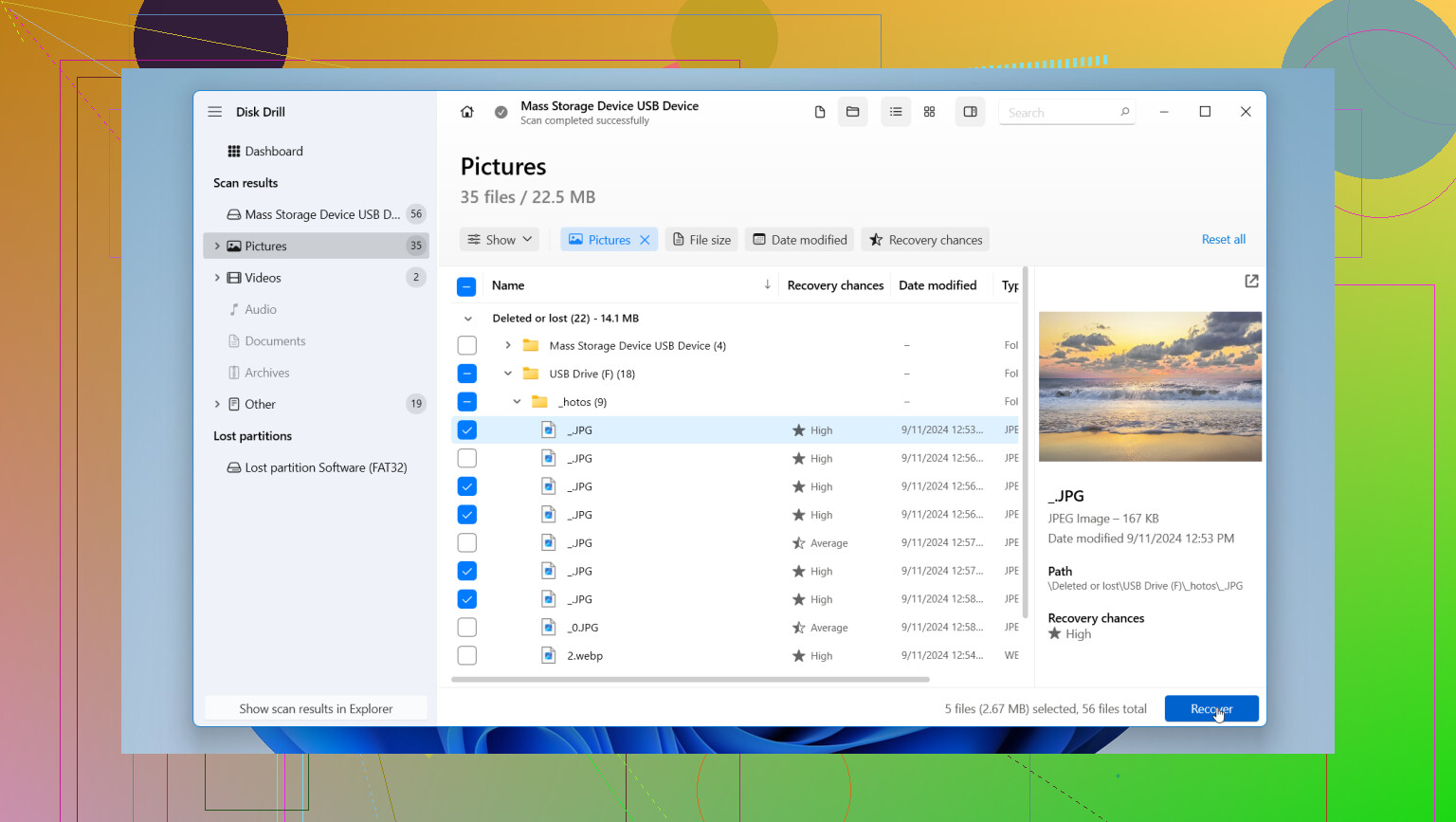
Task: Uncheck the _JPG file dated 12:58
Action: [x=466, y=599]
